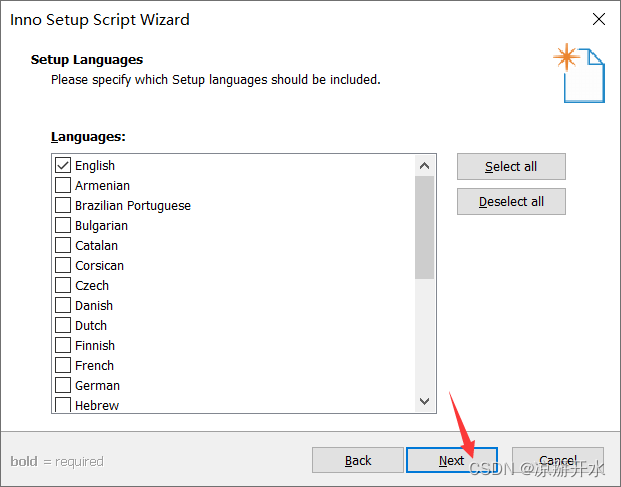Tick the Bulgarian checkbox

63,225
